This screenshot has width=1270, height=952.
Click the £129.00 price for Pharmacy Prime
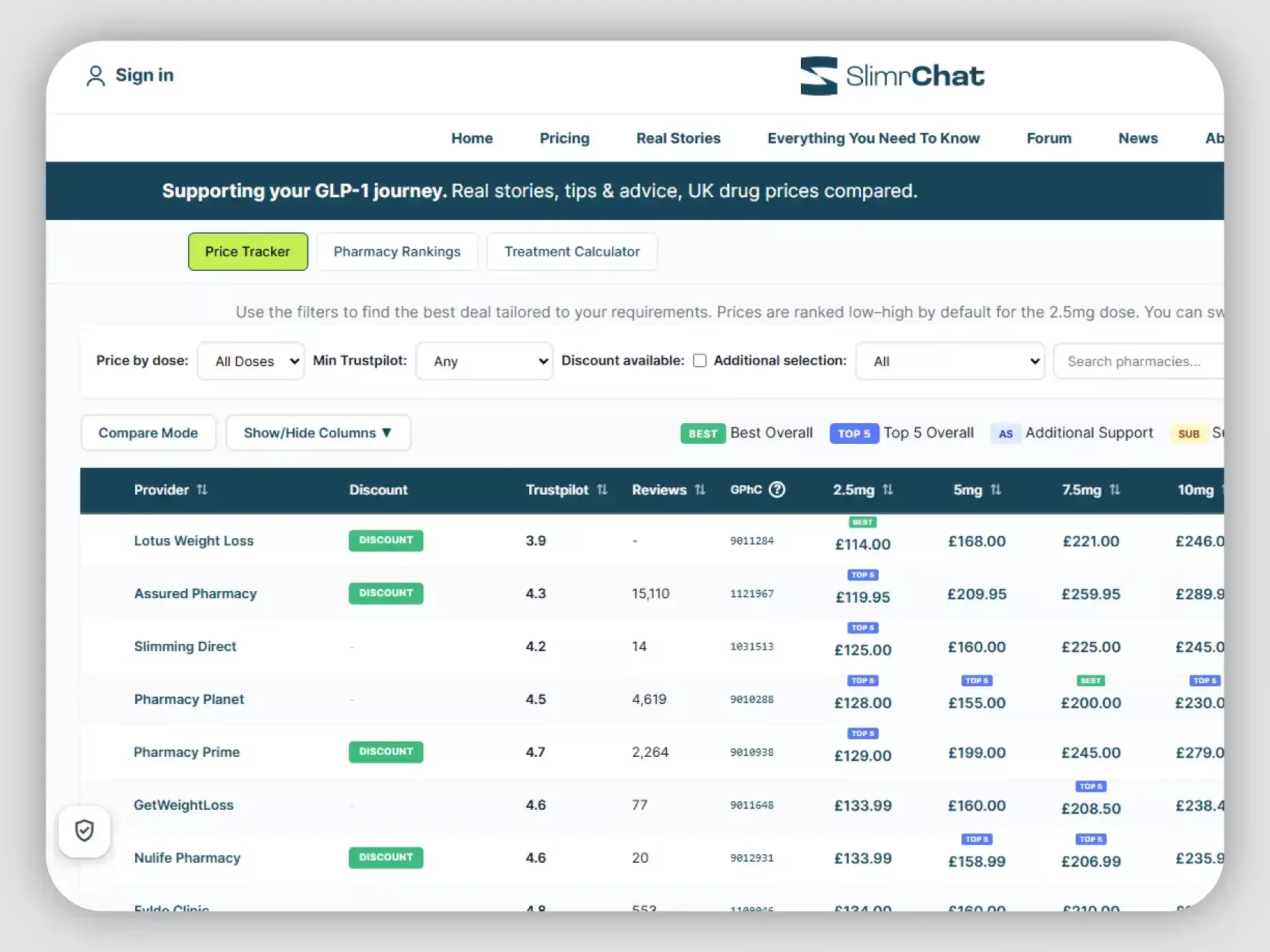pyautogui.click(x=863, y=756)
